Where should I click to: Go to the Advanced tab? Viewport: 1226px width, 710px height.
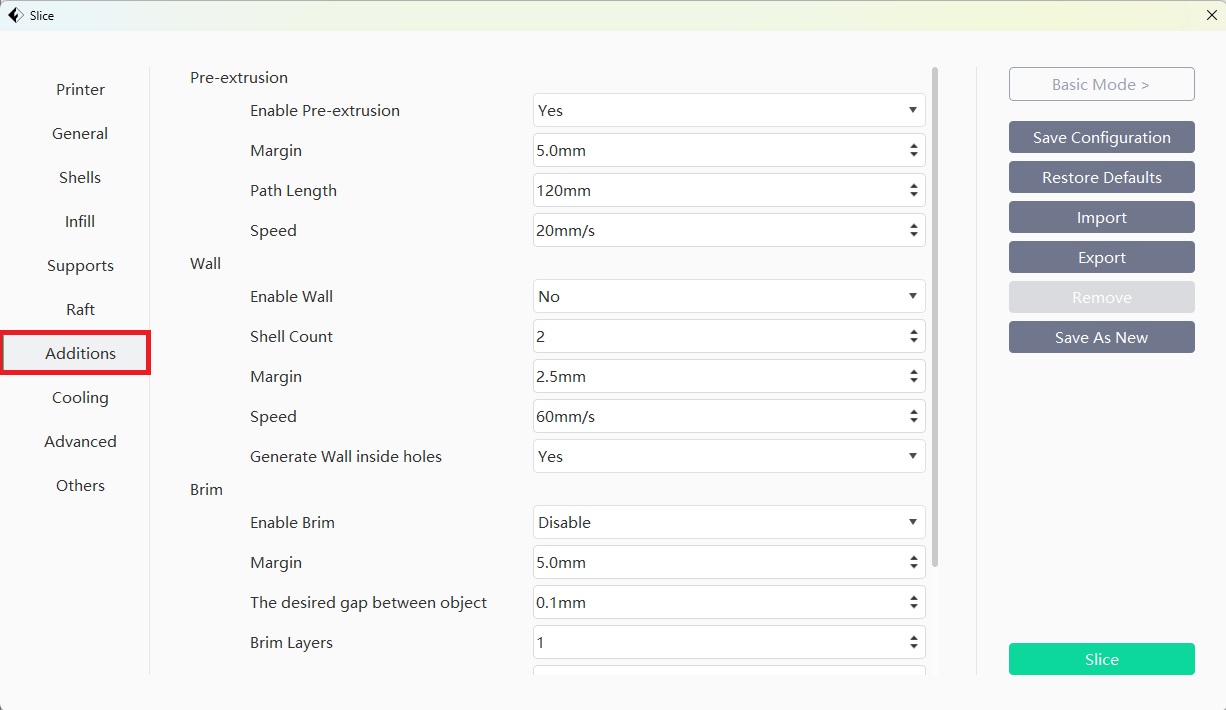point(80,442)
